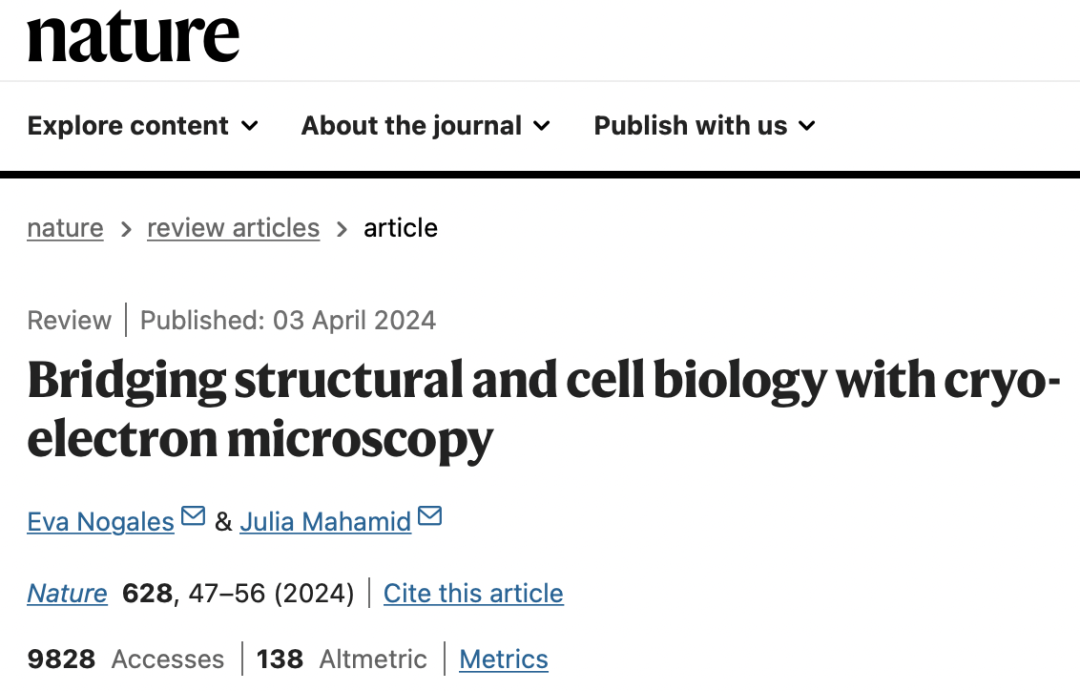The height and width of the screenshot is (691, 1080).
Task: Expand the Explore content chevron
Action: [x=249, y=126]
